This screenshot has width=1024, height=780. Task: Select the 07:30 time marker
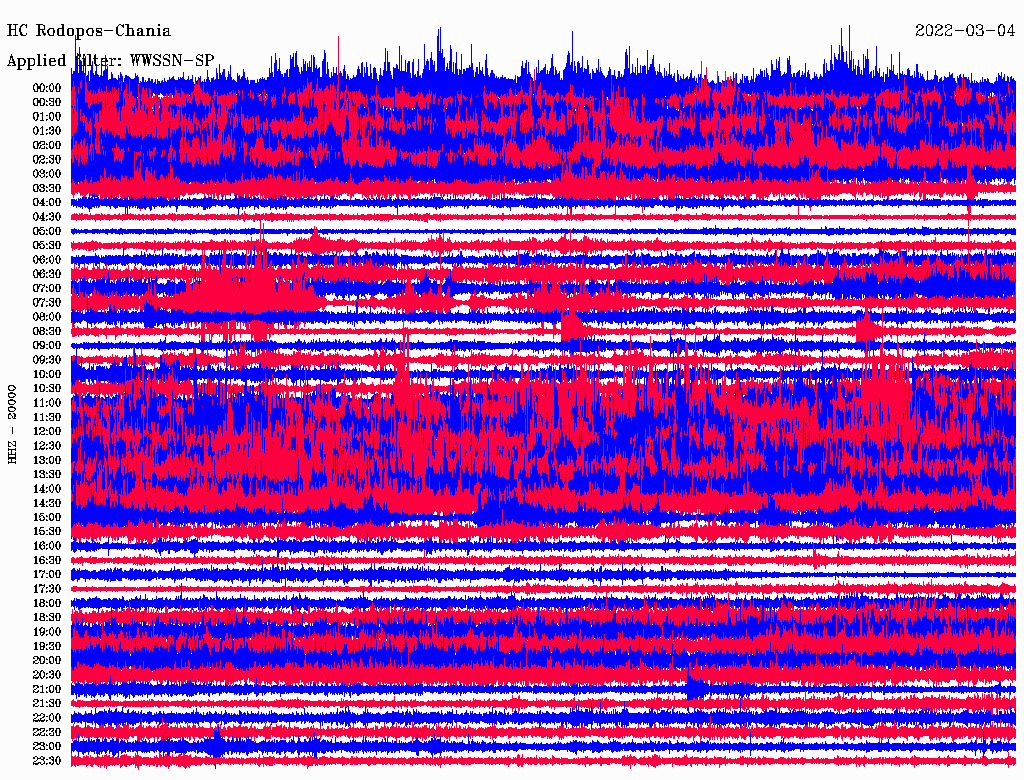click(47, 303)
